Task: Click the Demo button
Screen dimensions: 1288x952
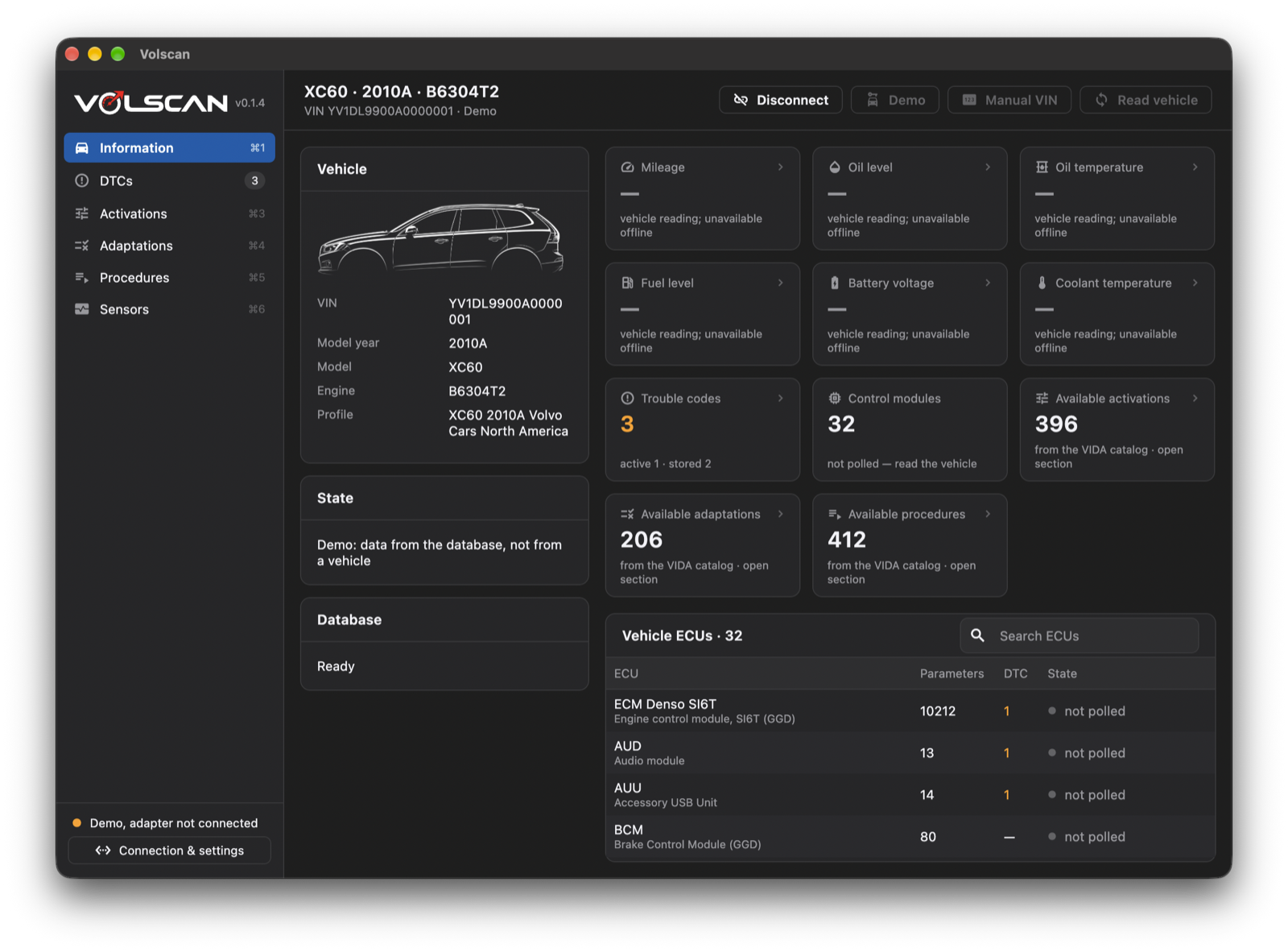Action: point(895,100)
